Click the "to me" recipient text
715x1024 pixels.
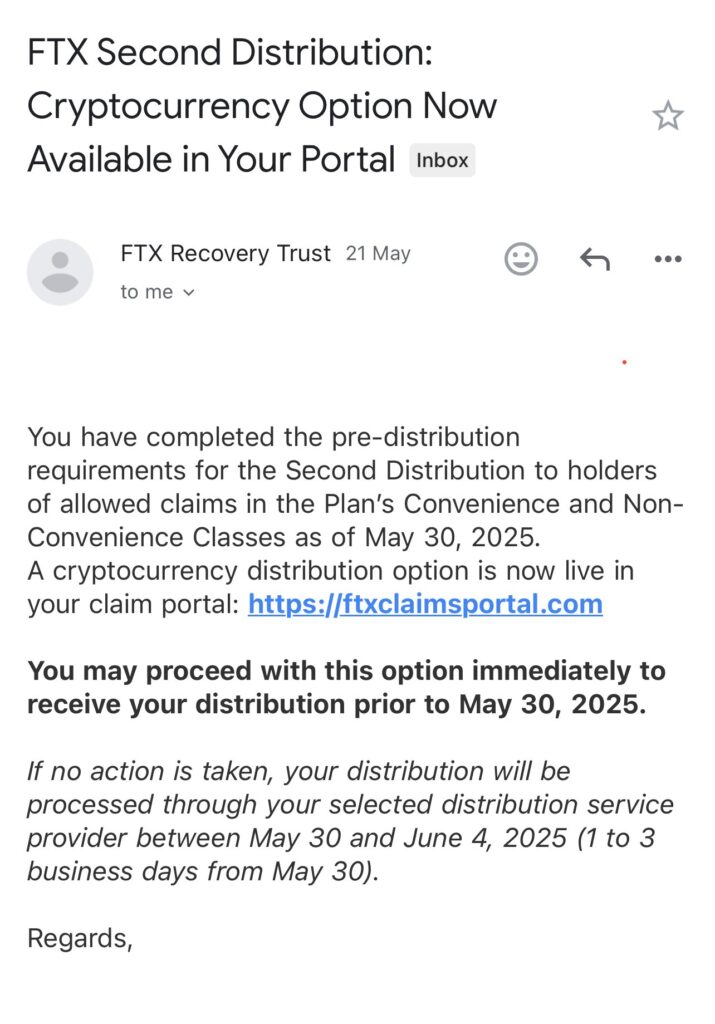click(x=146, y=293)
